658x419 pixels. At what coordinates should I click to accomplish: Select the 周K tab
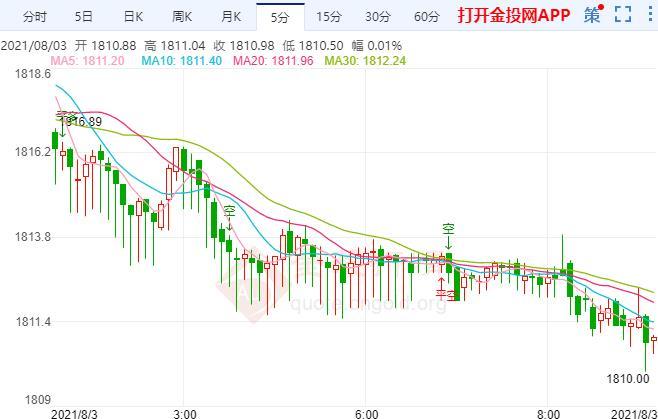pyautogui.click(x=182, y=17)
